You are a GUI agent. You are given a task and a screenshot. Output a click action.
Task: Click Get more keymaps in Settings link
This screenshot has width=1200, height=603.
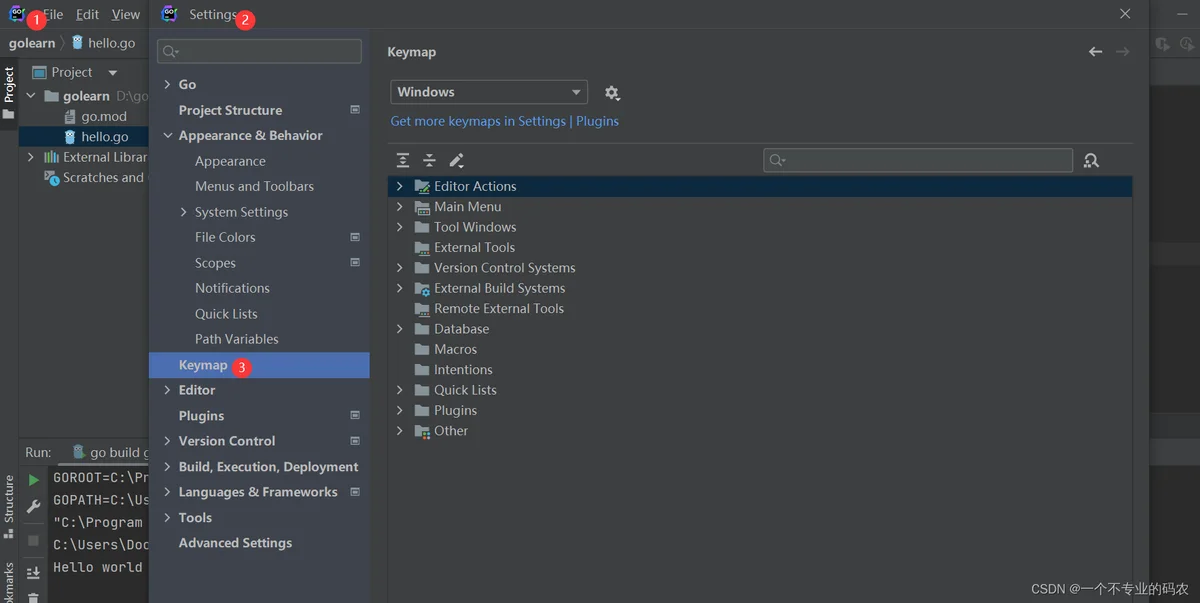point(505,121)
